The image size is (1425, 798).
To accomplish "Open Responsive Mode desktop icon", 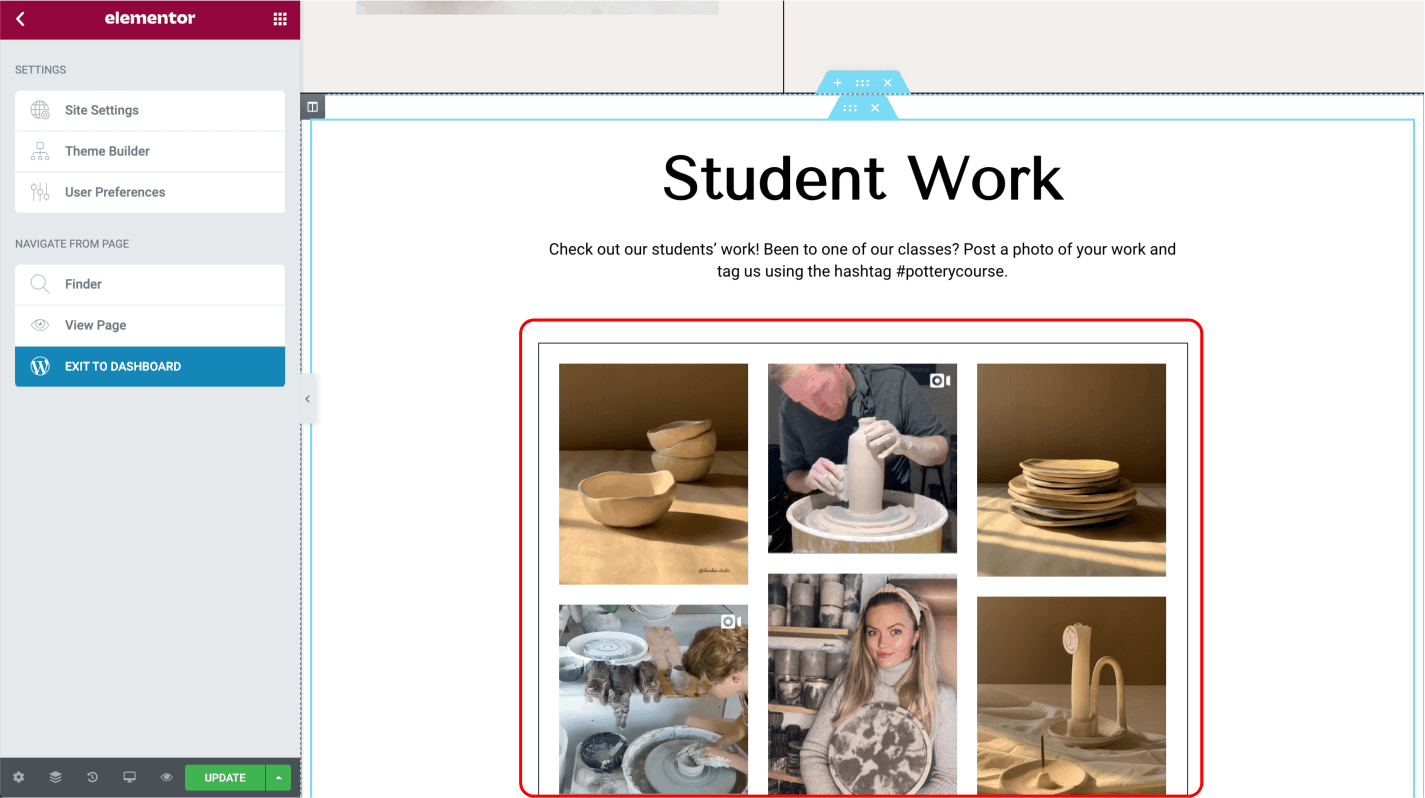I will click(x=129, y=777).
